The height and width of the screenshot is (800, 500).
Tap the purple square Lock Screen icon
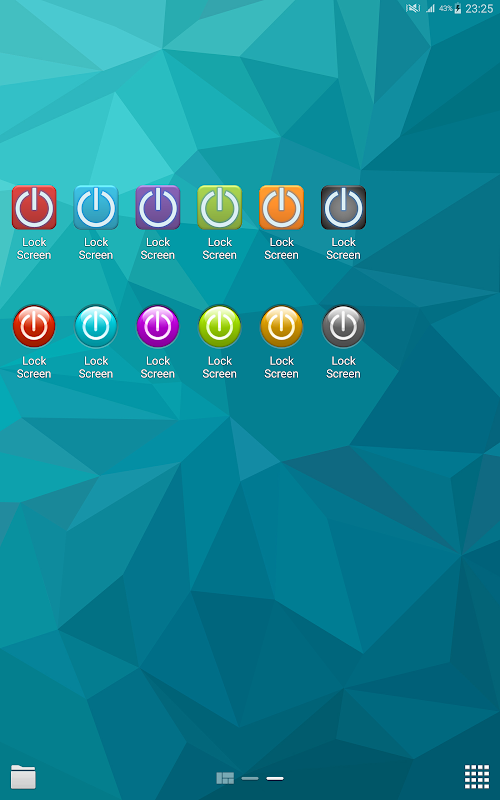158,208
